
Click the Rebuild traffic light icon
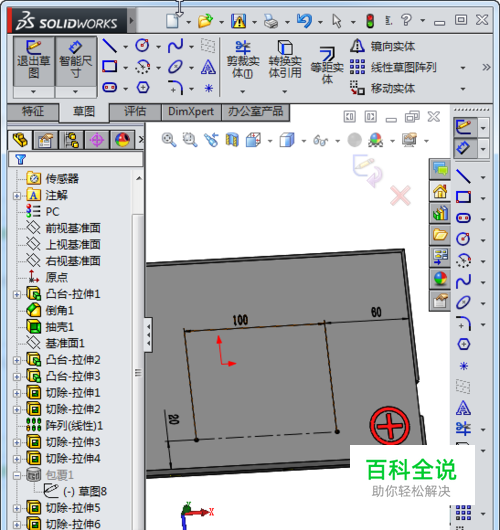pos(370,21)
